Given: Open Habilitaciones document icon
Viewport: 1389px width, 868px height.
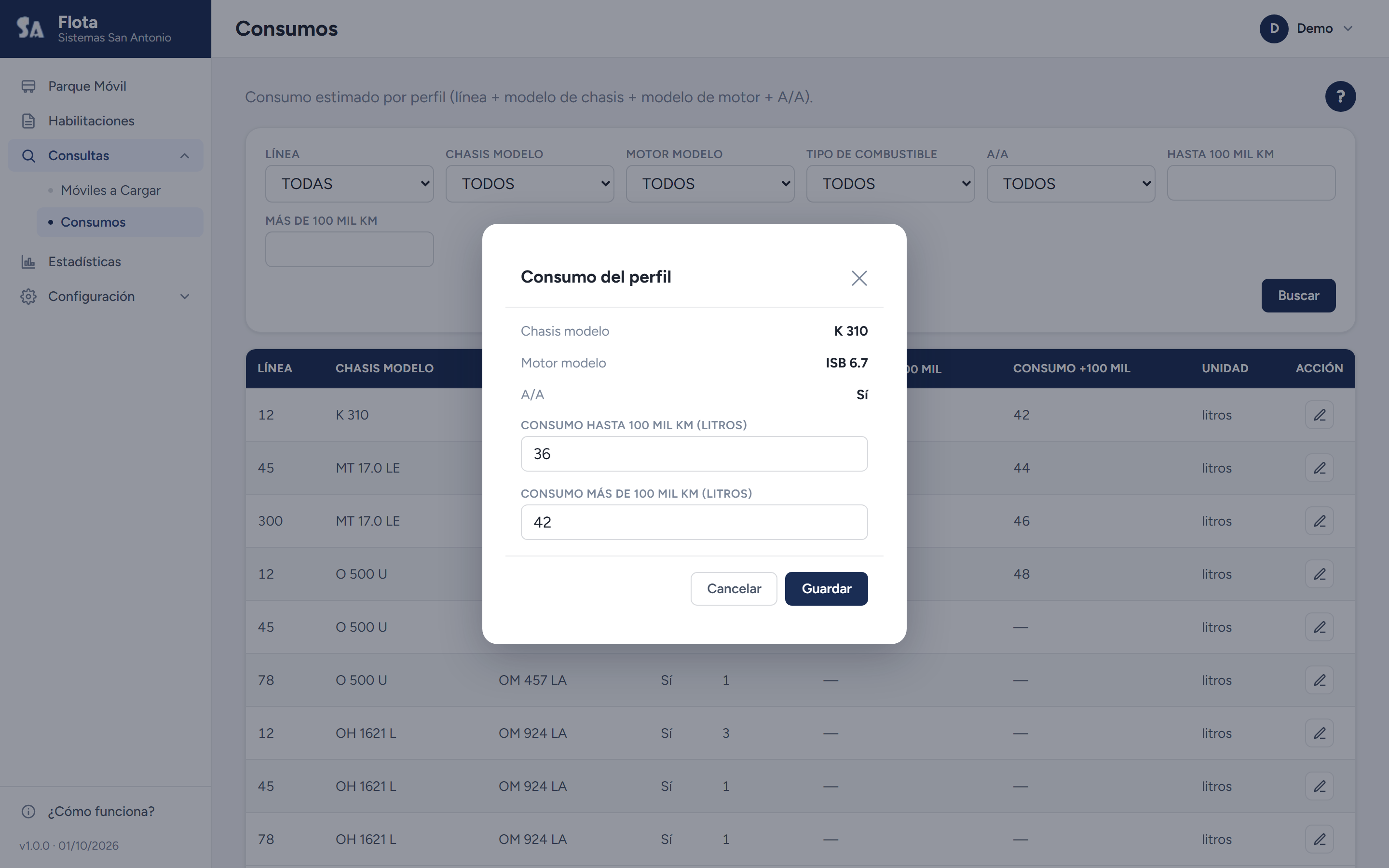Looking at the screenshot, I should point(28,121).
